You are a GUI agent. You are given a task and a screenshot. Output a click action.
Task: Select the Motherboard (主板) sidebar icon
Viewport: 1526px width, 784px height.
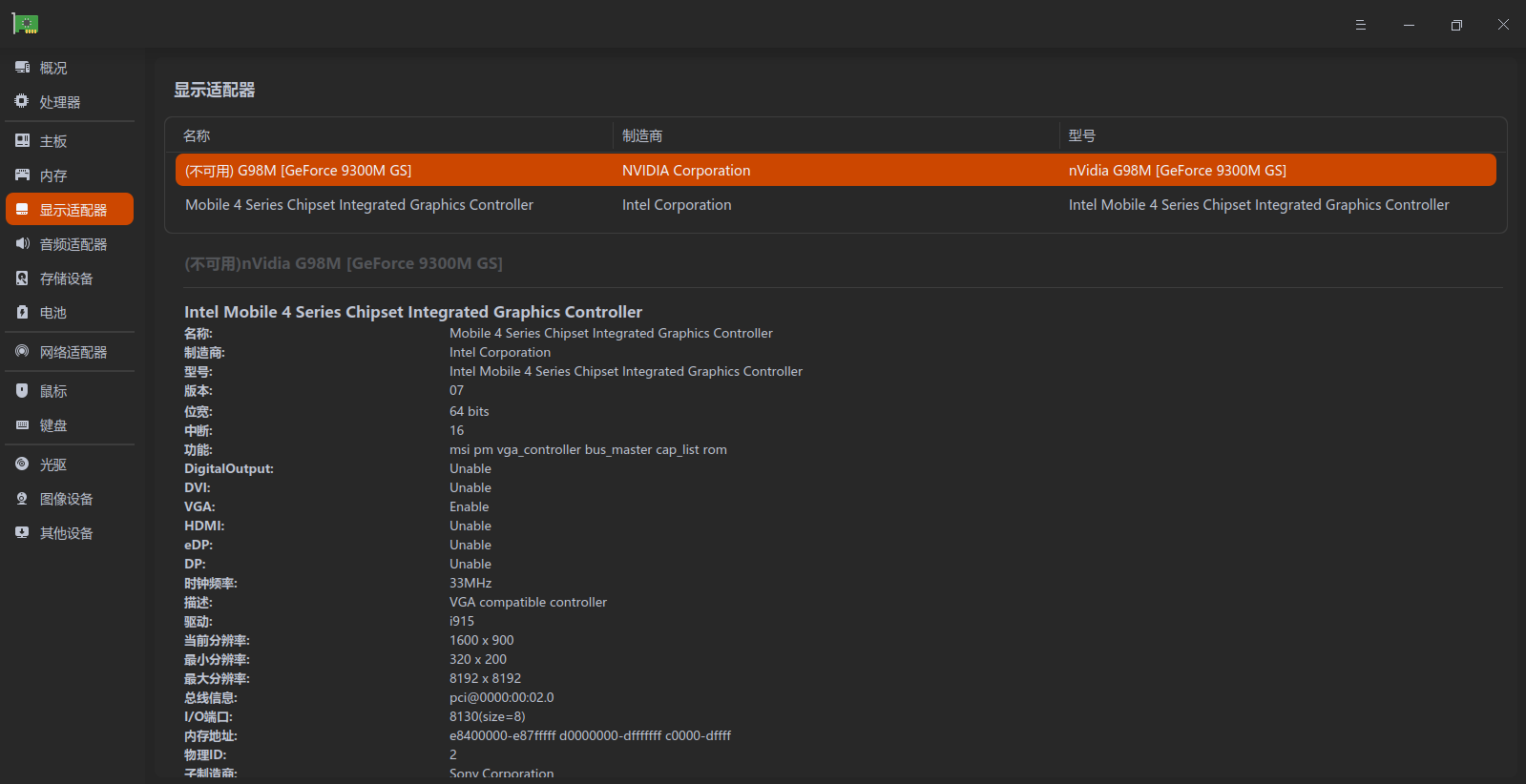click(x=22, y=141)
